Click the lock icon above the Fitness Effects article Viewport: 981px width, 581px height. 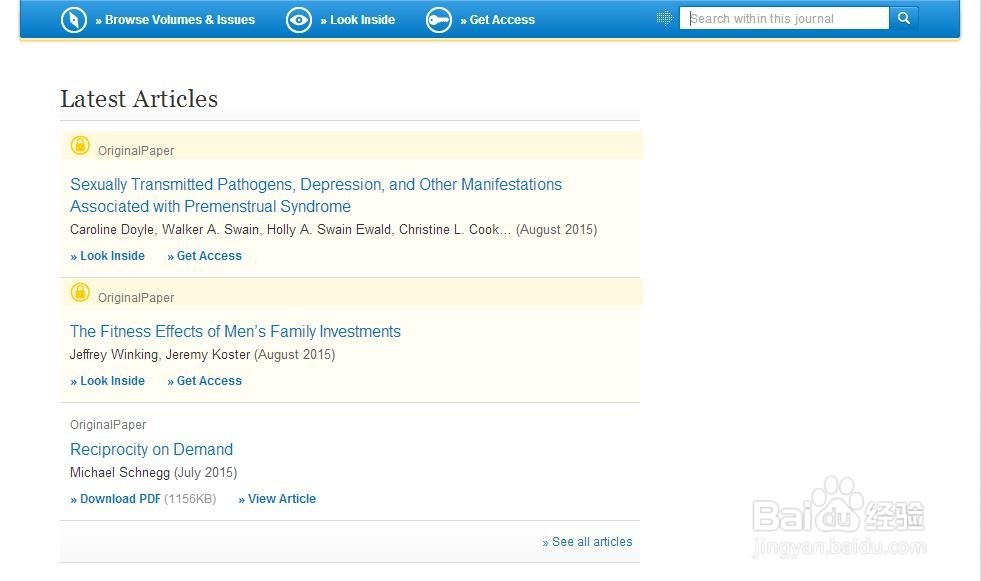[80, 293]
